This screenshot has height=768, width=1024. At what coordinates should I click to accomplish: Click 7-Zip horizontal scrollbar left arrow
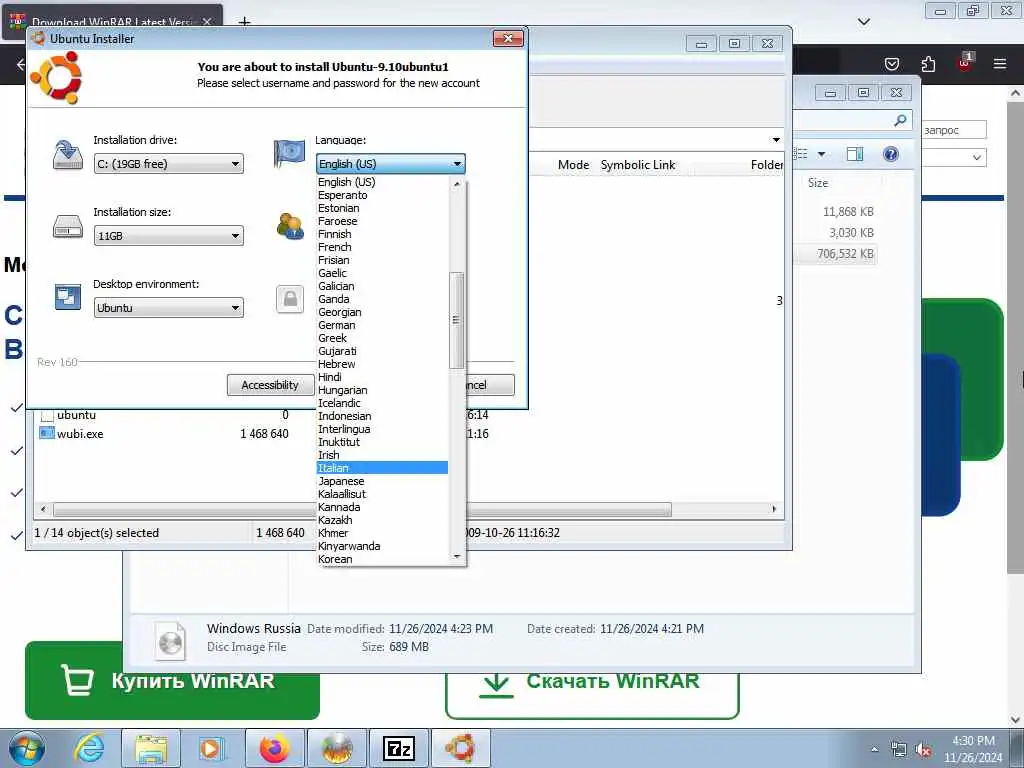43,509
